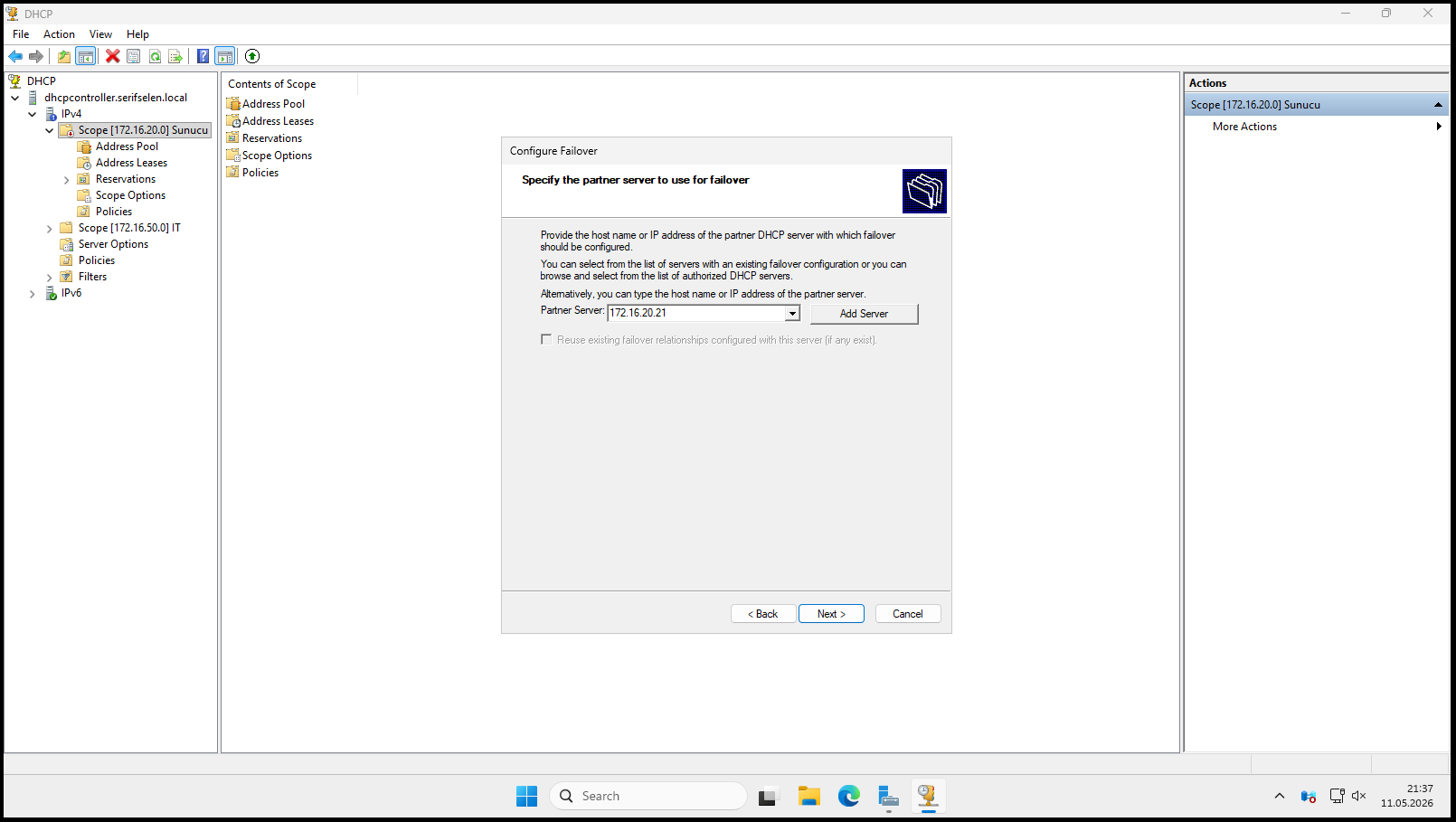
Task: Collapse the Scope [172.16.20.0] Sunucu actions header
Action: [1438, 105]
